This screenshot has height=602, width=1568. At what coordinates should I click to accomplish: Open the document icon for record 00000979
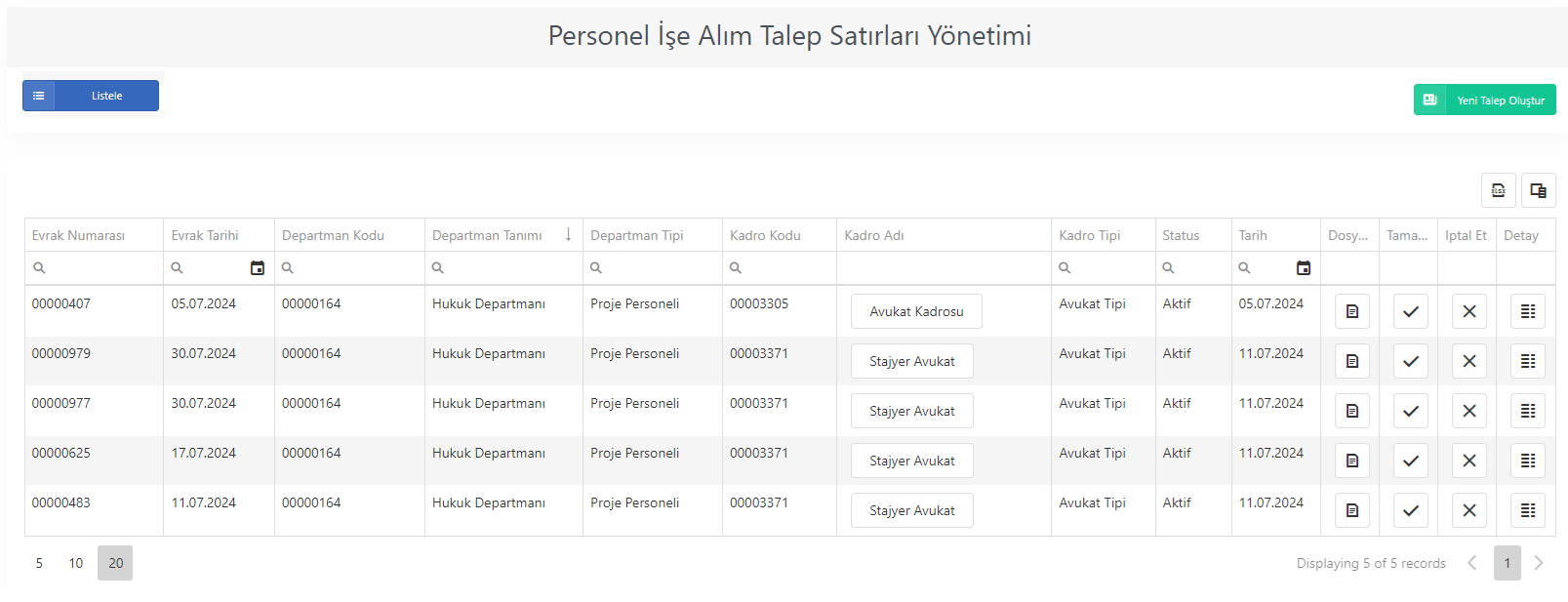1351,361
